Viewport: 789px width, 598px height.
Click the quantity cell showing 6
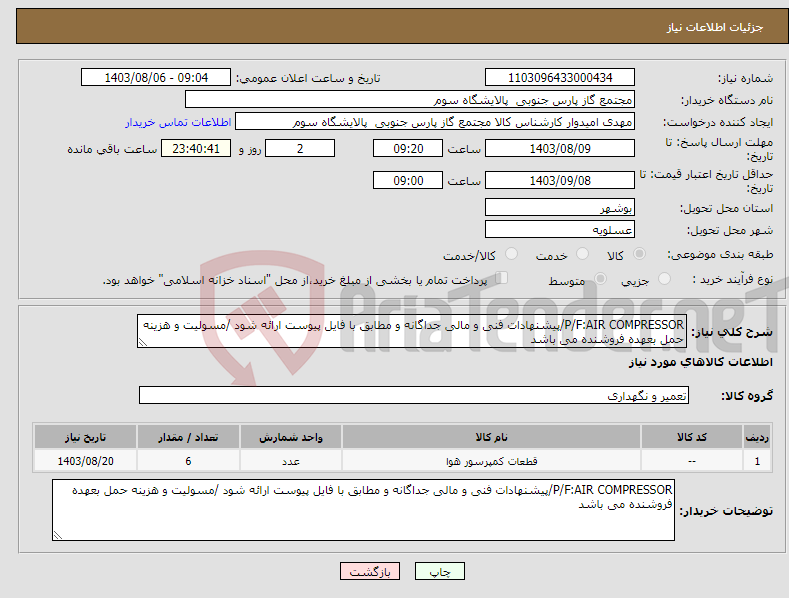[188, 461]
